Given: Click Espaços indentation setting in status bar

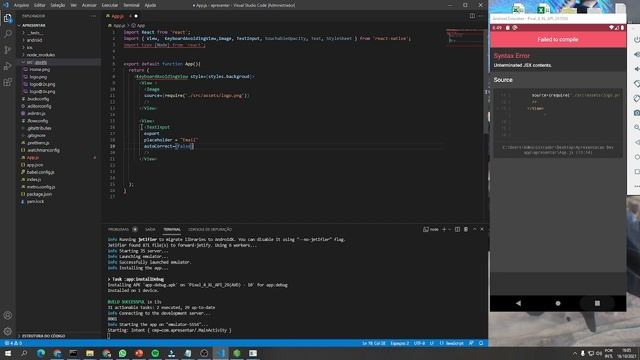Looking at the screenshot, I should (400, 343).
